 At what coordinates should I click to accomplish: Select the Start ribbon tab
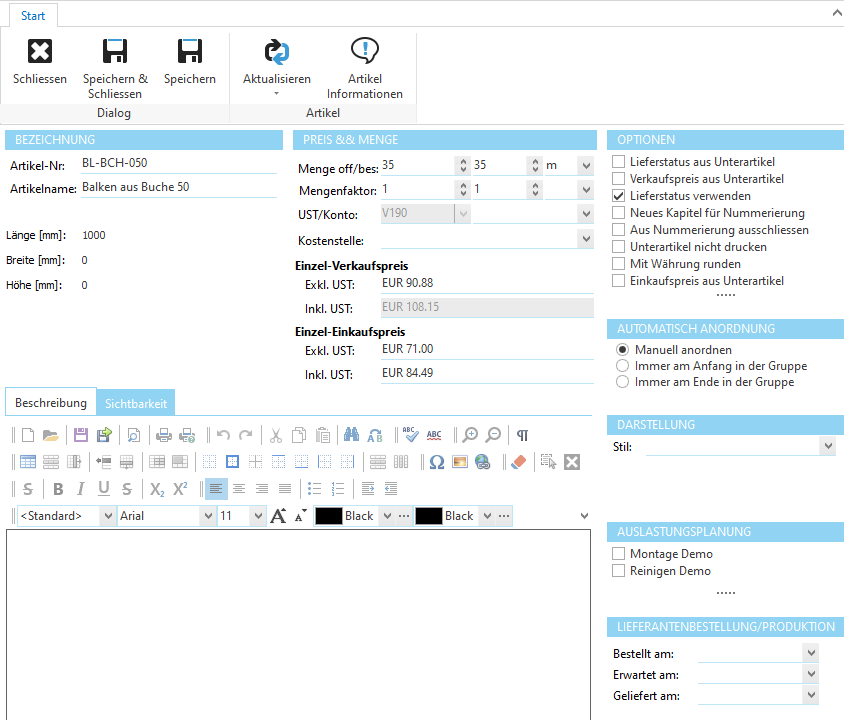[x=33, y=16]
